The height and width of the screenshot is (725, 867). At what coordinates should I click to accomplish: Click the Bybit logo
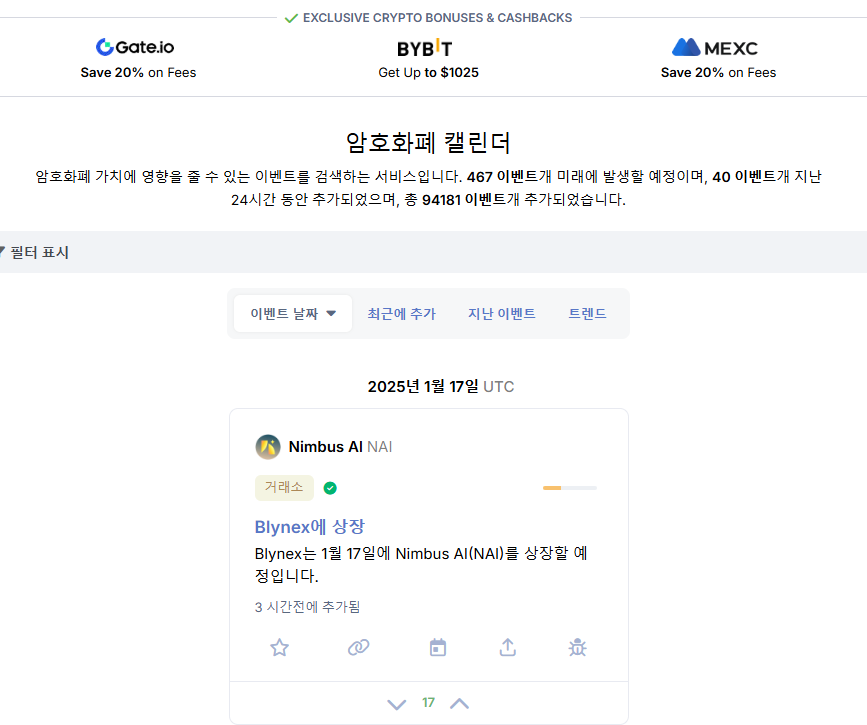pyautogui.click(x=425, y=49)
